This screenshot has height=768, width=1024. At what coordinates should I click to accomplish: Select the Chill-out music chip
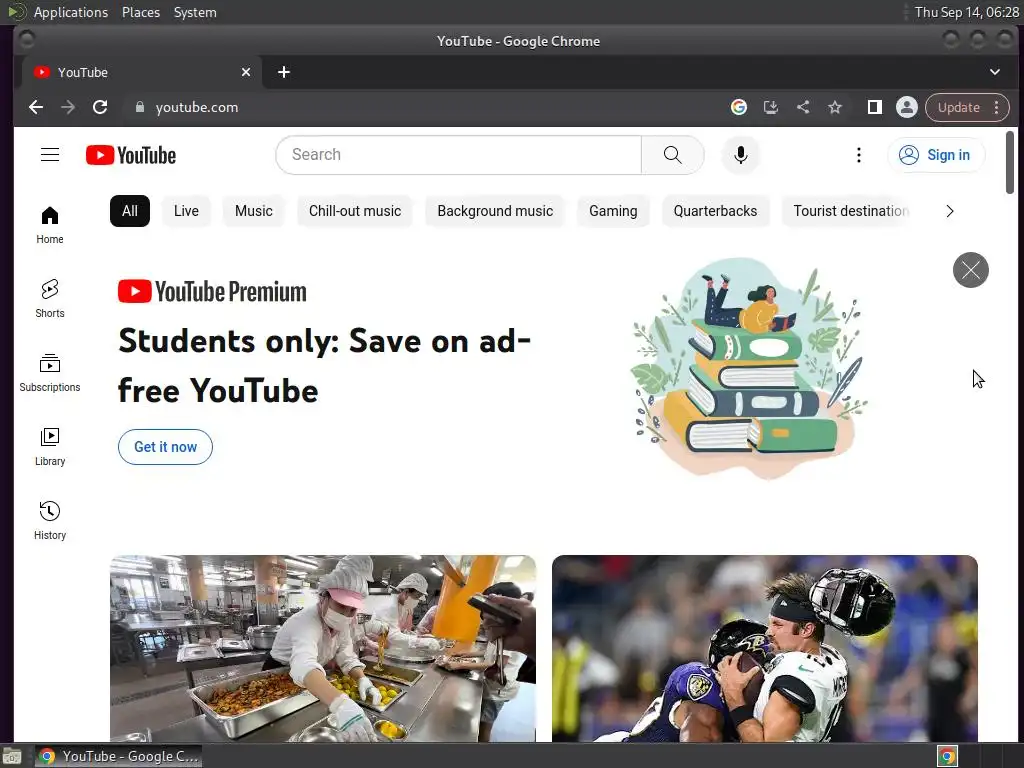click(x=355, y=211)
